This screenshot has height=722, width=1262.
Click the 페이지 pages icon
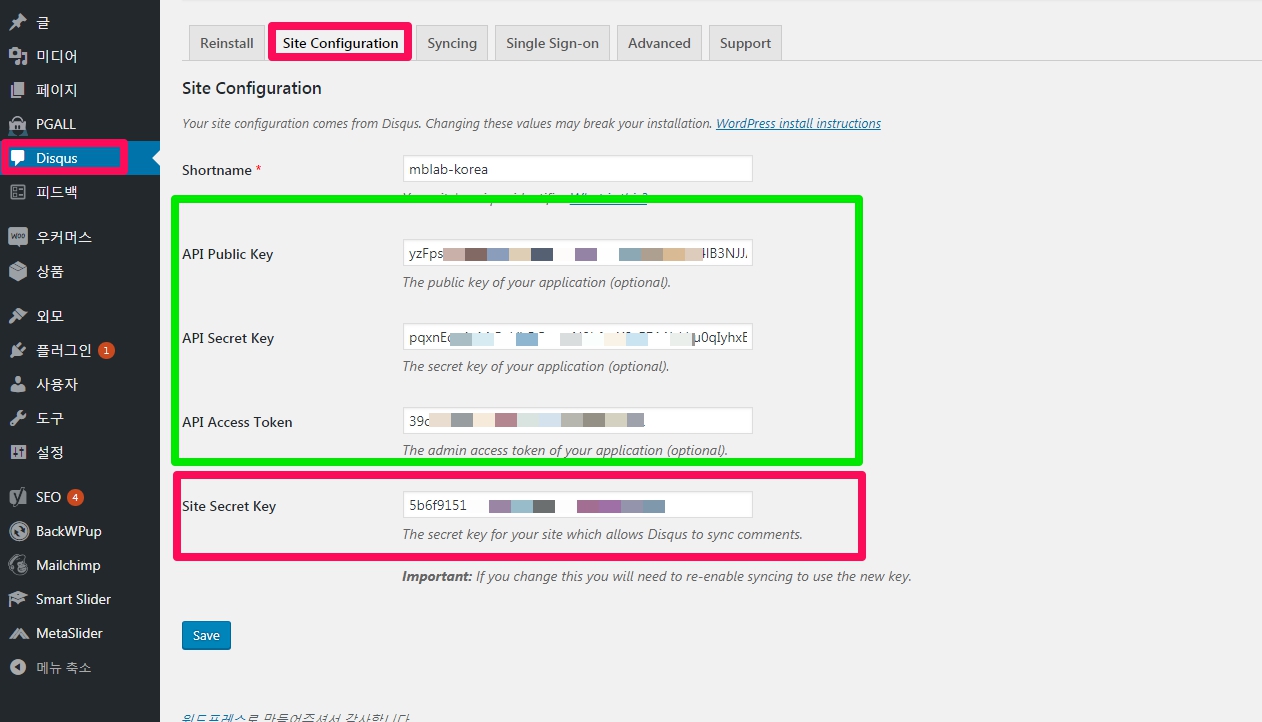[18, 90]
